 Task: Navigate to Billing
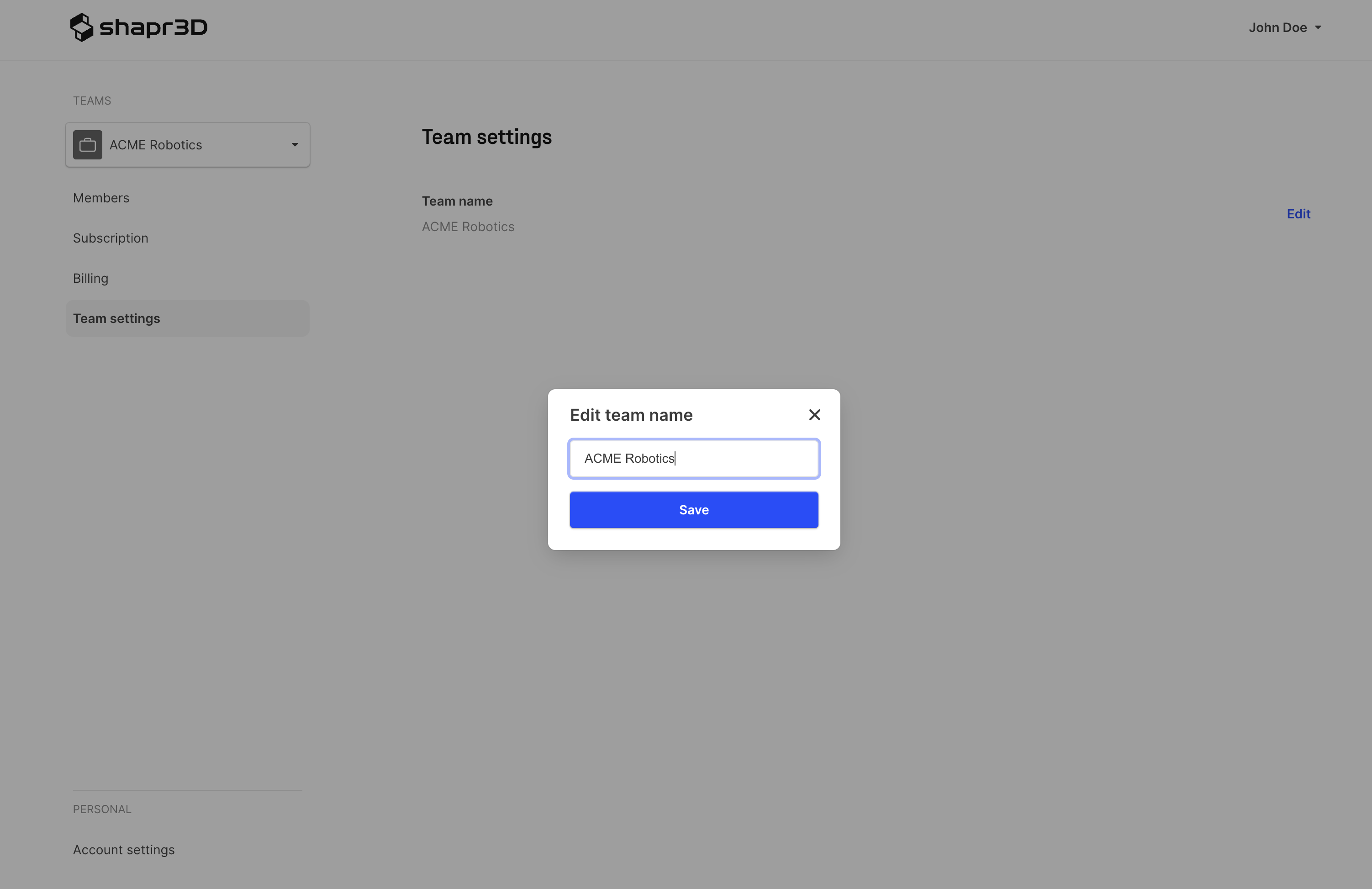pos(90,279)
